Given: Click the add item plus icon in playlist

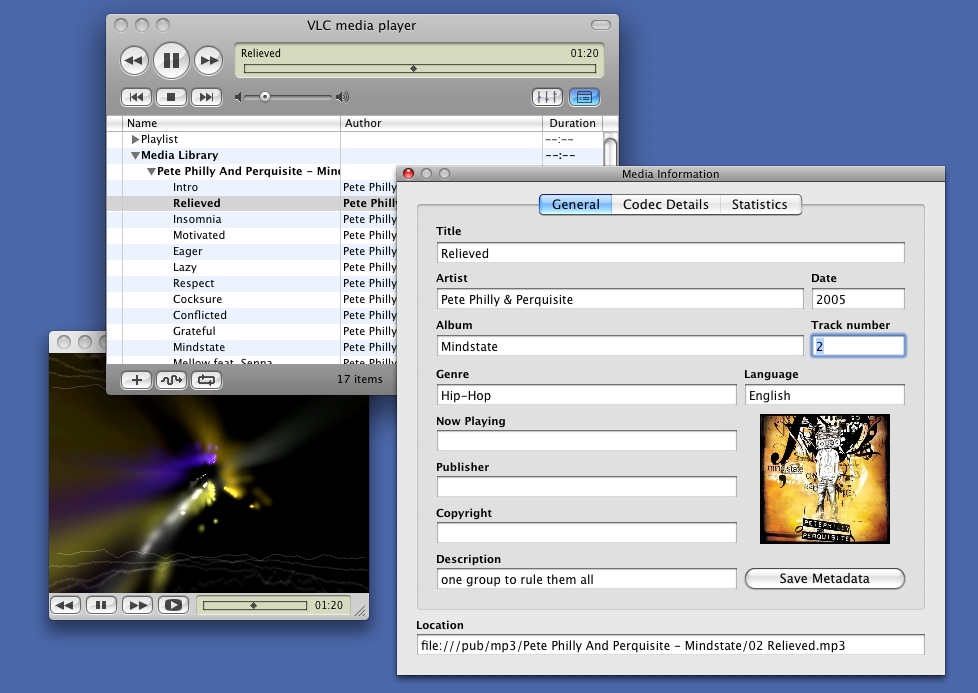Looking at the screenshot, I should [136, 380].
